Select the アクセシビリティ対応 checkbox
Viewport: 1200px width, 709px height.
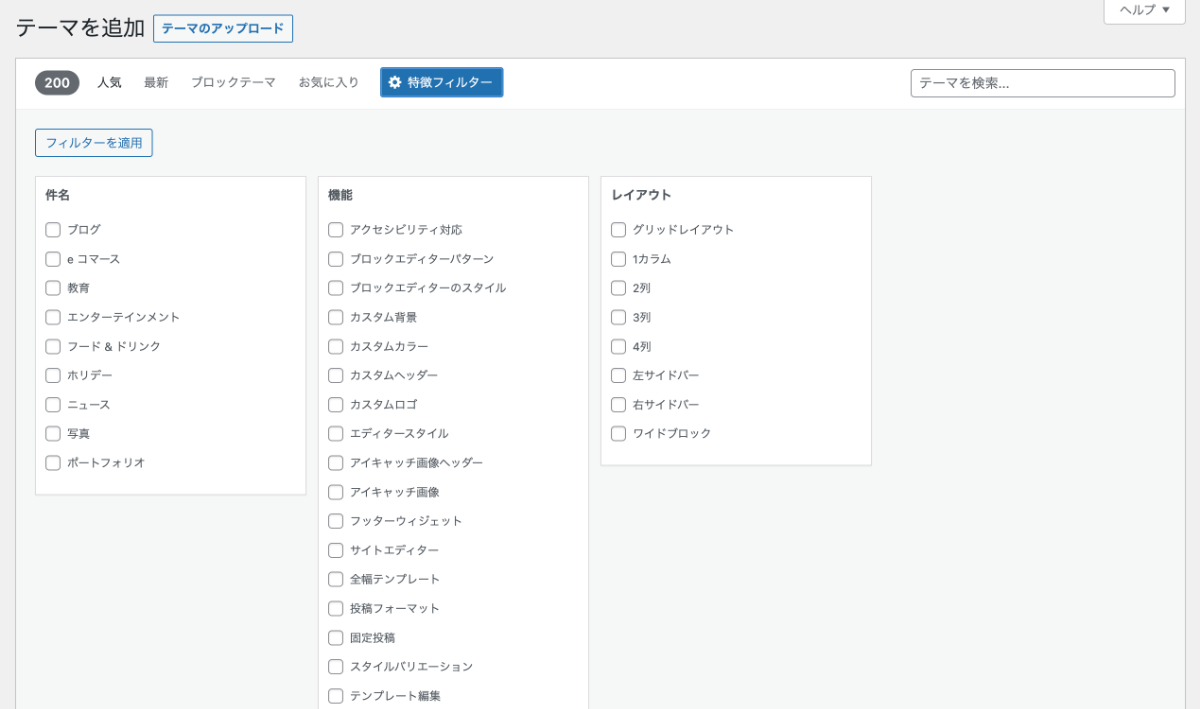tap(336, 230)
